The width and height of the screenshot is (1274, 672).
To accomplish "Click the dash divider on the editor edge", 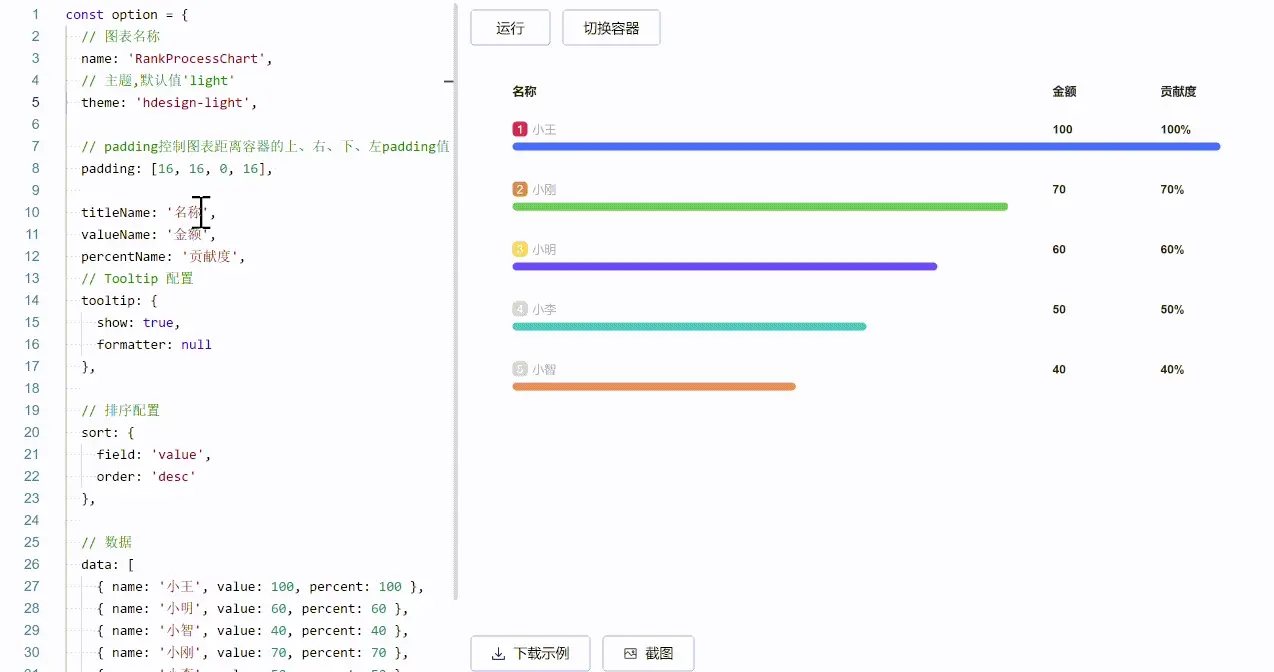I will point(447,83).
